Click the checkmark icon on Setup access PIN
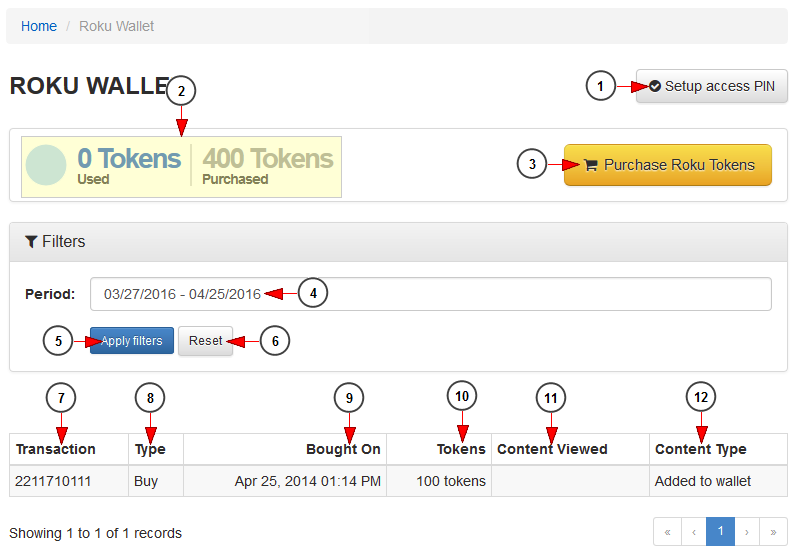 pyautogui.click(x=655, y=86)
